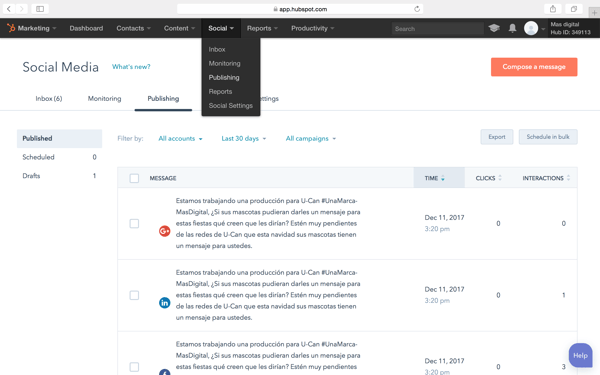Open the LinkedIn message text
The width and height of the screenshot is (600, 375).
click(x=268, y=295)
